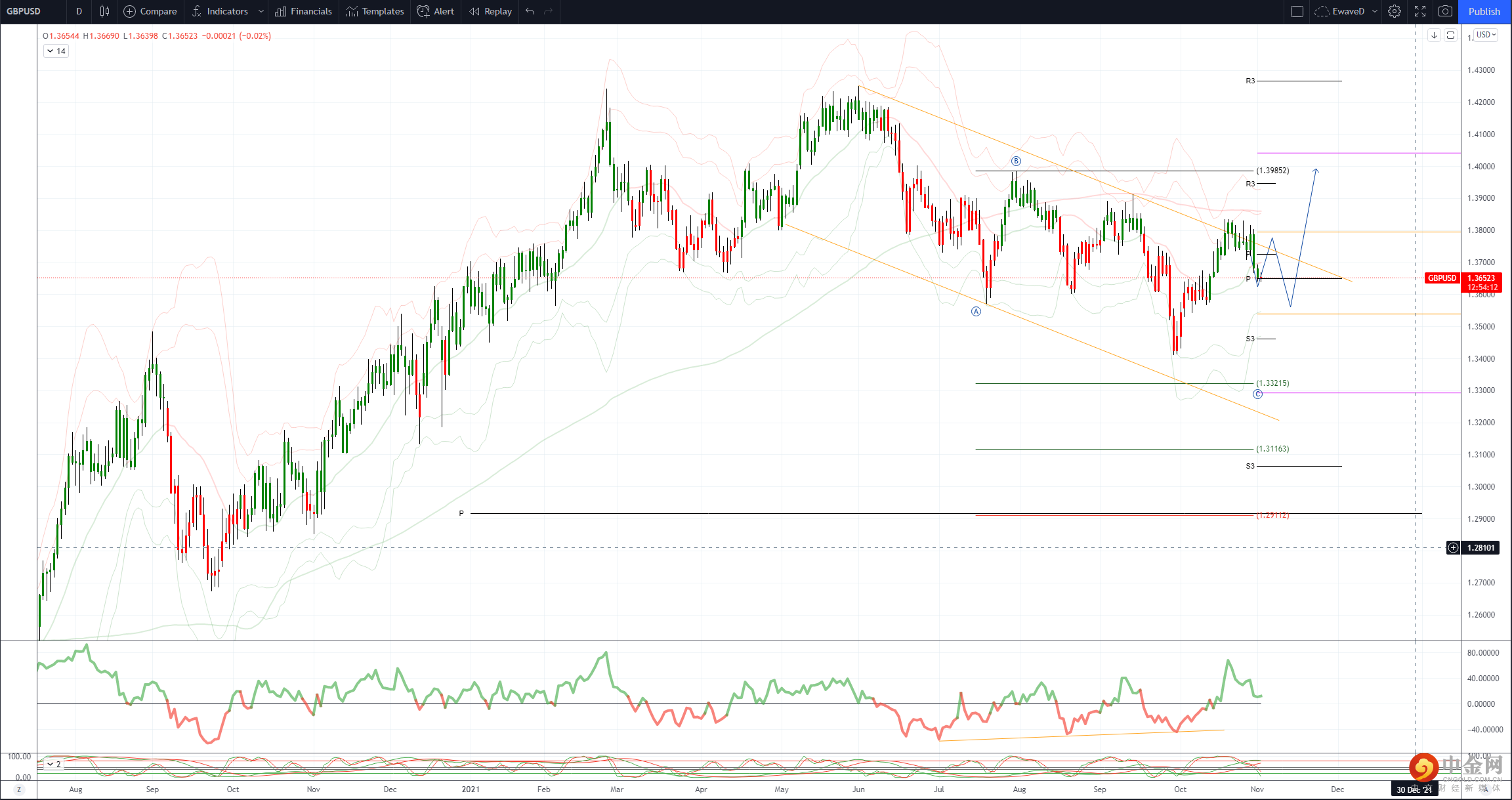This screenshot has height=800, width=1512.
Task: Click the undo arrow
Action: pos(530,11)
